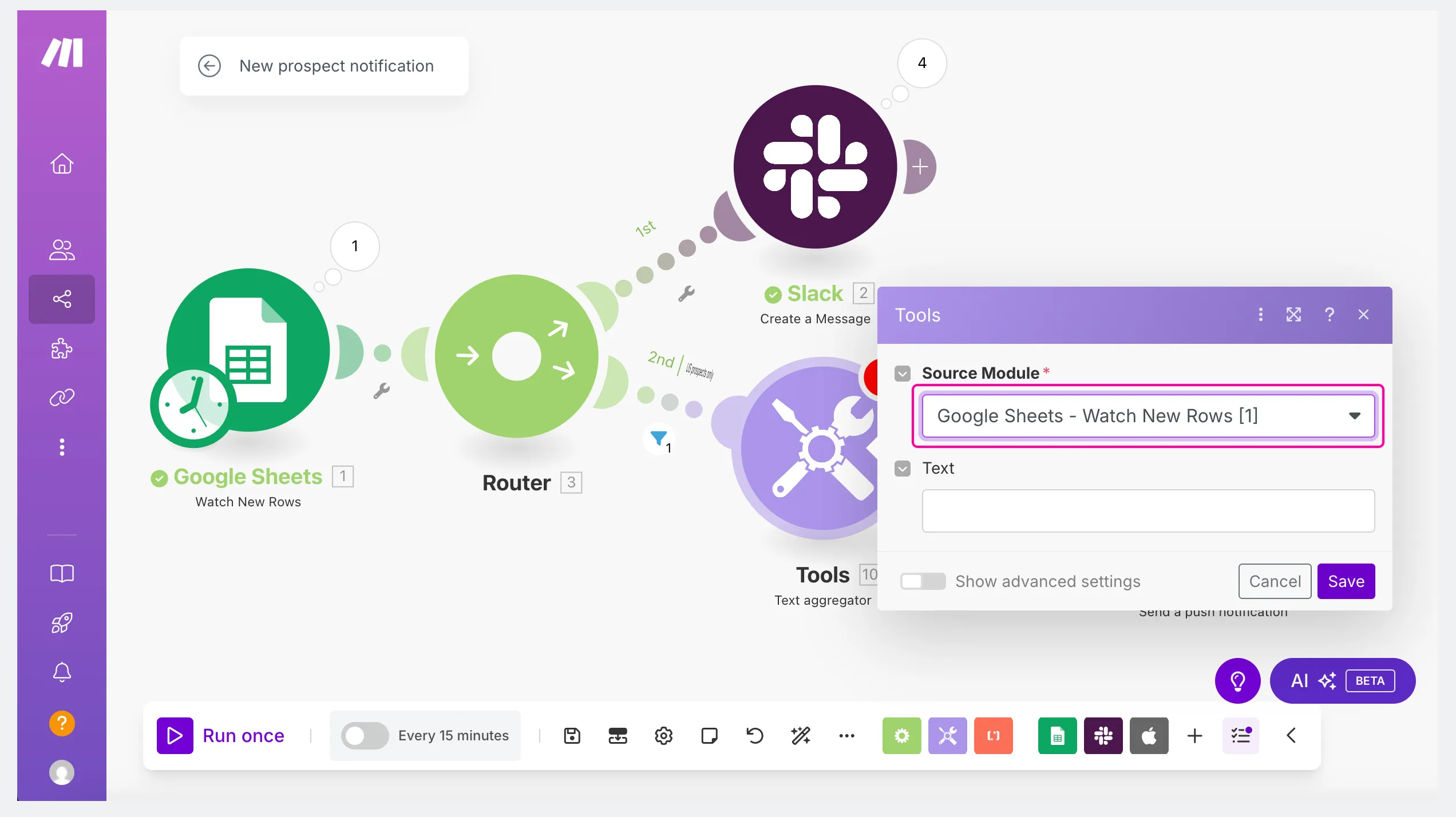Screen dimensions: 1456x817
Task: Open the Google Sheets operations bubble labeled 1
Action: (354, 246)
